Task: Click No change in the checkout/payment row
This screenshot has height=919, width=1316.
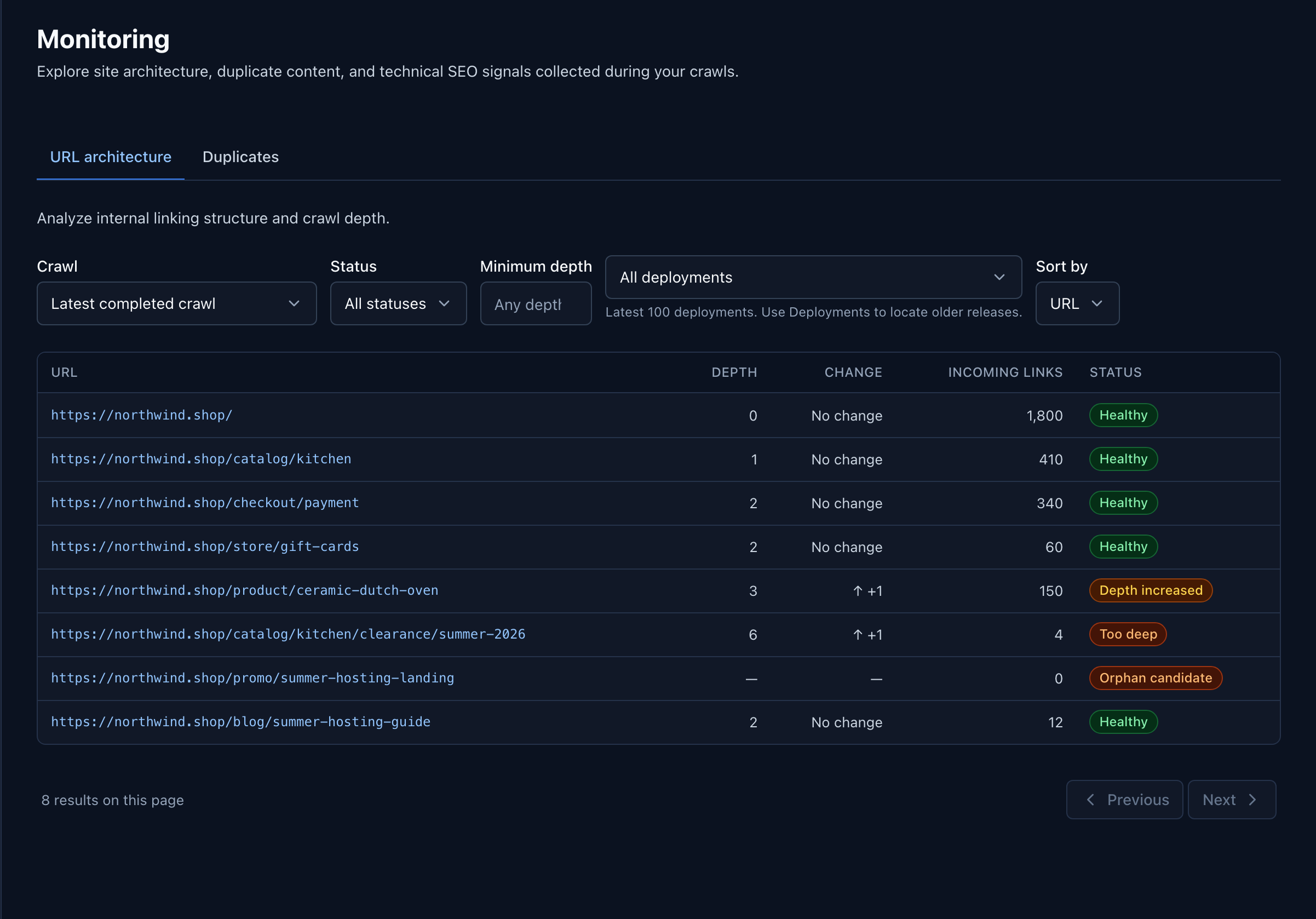Action: coord(847,503)
